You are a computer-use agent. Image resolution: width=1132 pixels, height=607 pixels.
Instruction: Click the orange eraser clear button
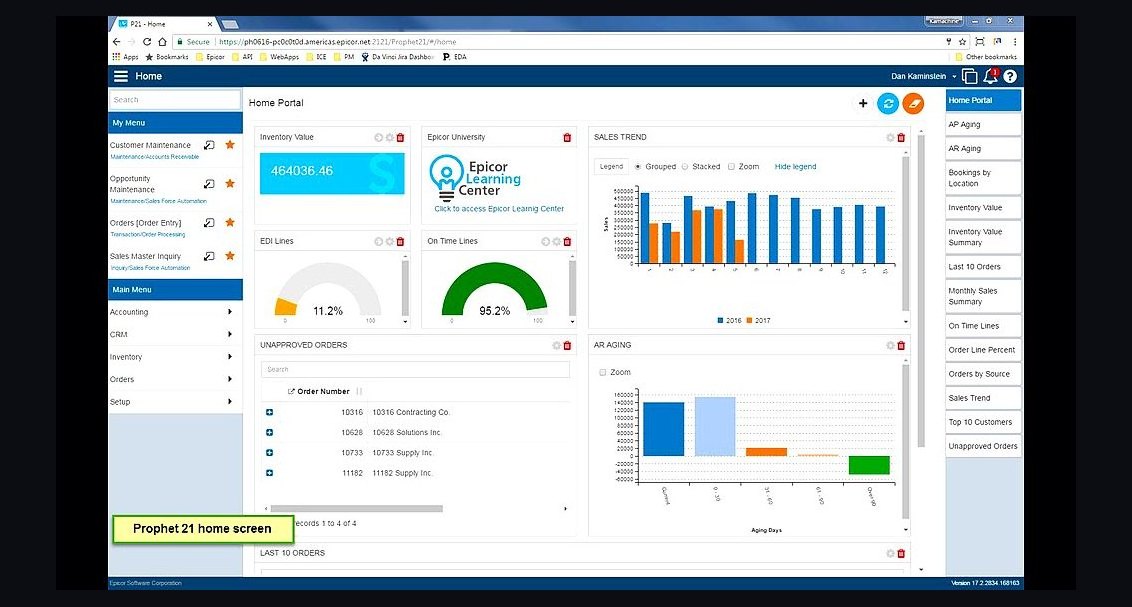pyautogui.click(x=913, y=103)
